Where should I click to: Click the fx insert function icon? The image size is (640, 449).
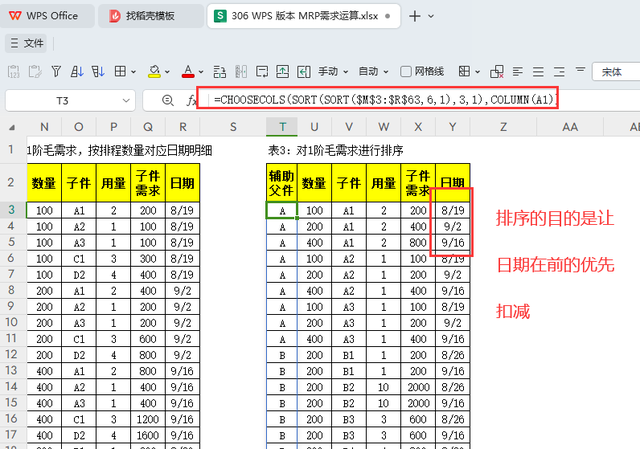(191, 100)
